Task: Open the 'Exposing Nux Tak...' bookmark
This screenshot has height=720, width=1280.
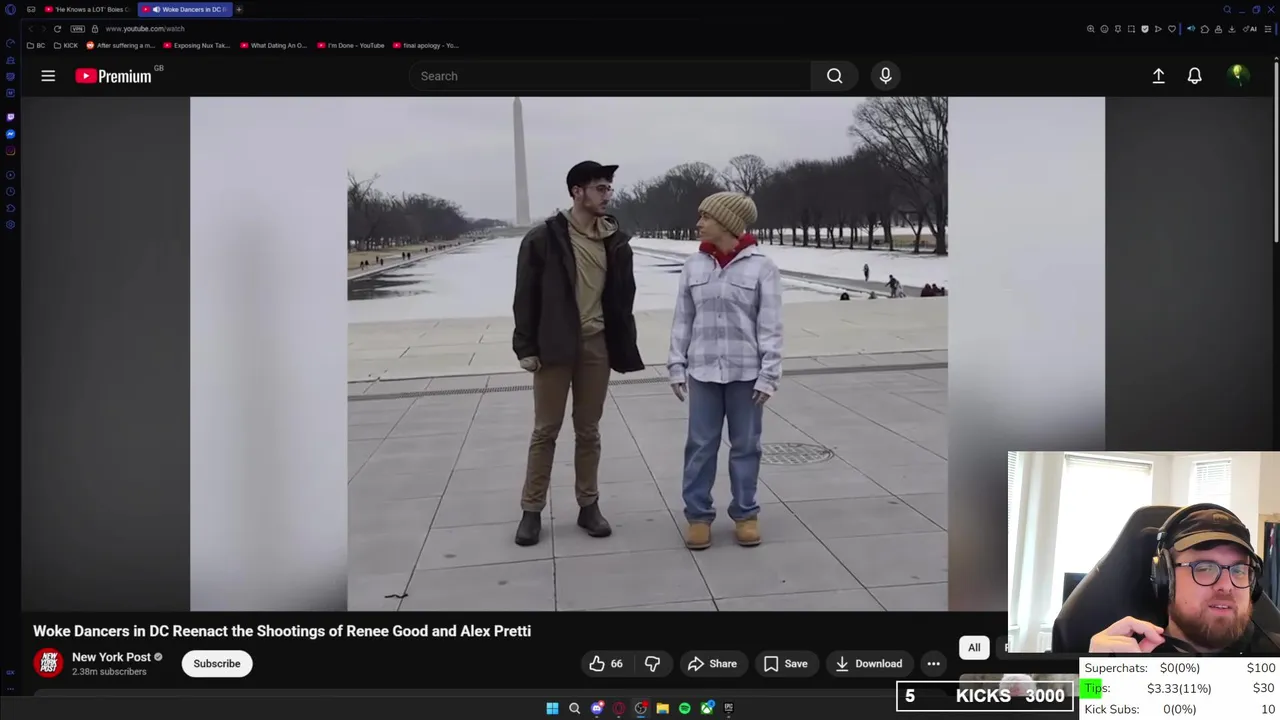Action: pos(196,45)
